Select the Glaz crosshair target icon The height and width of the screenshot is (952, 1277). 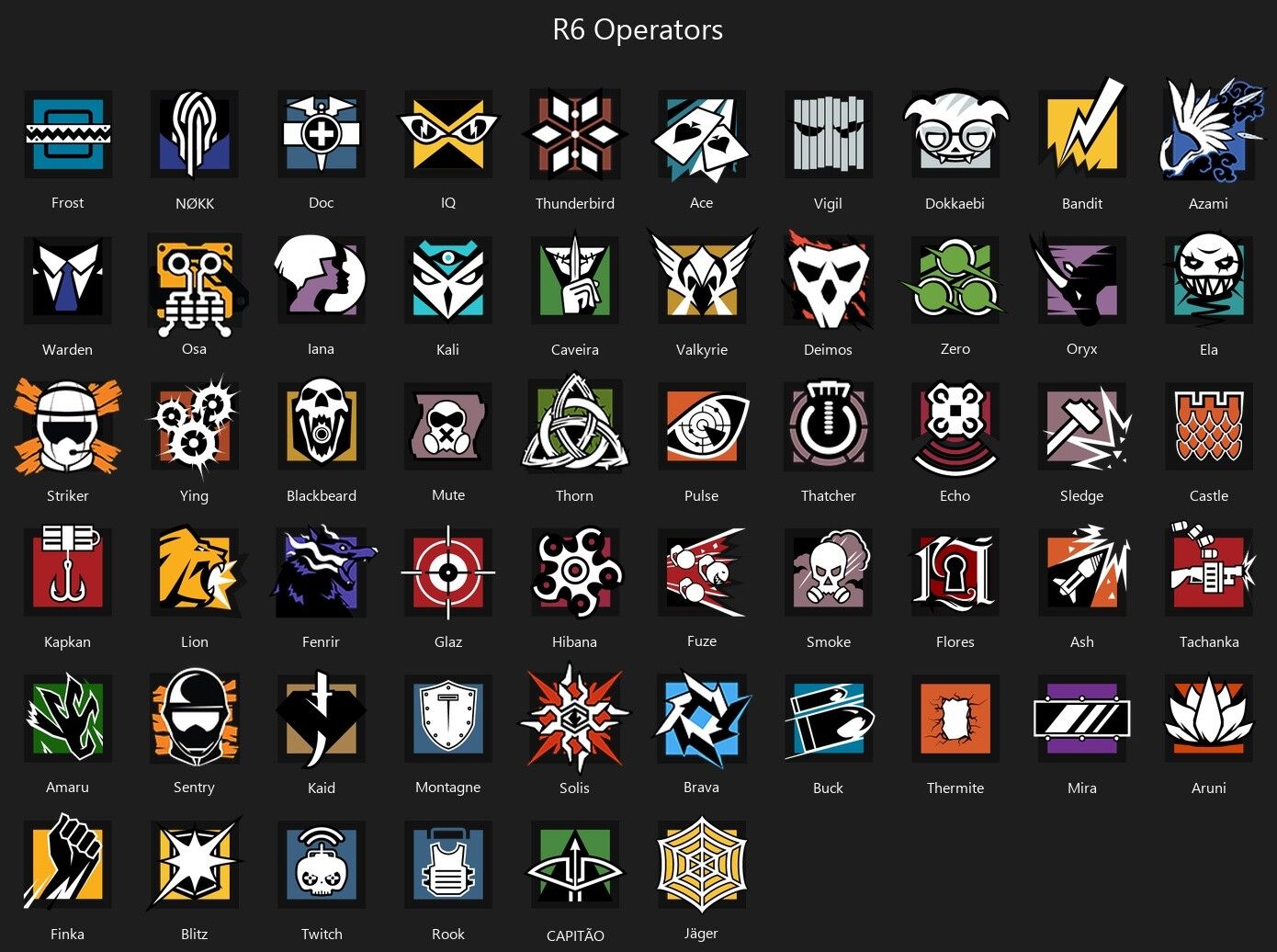tap(448, 572)
